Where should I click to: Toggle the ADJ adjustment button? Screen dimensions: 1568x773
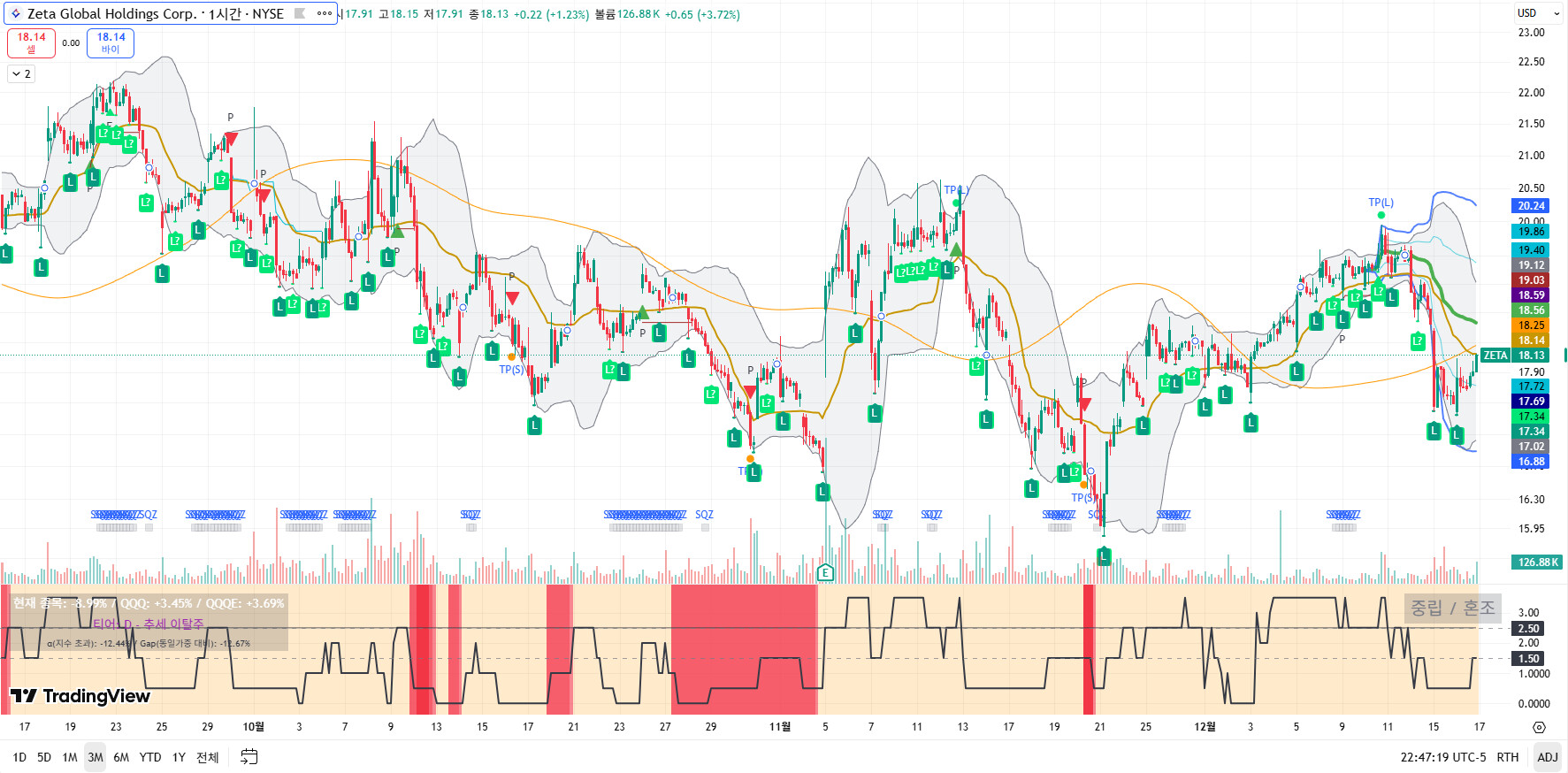1548,757
